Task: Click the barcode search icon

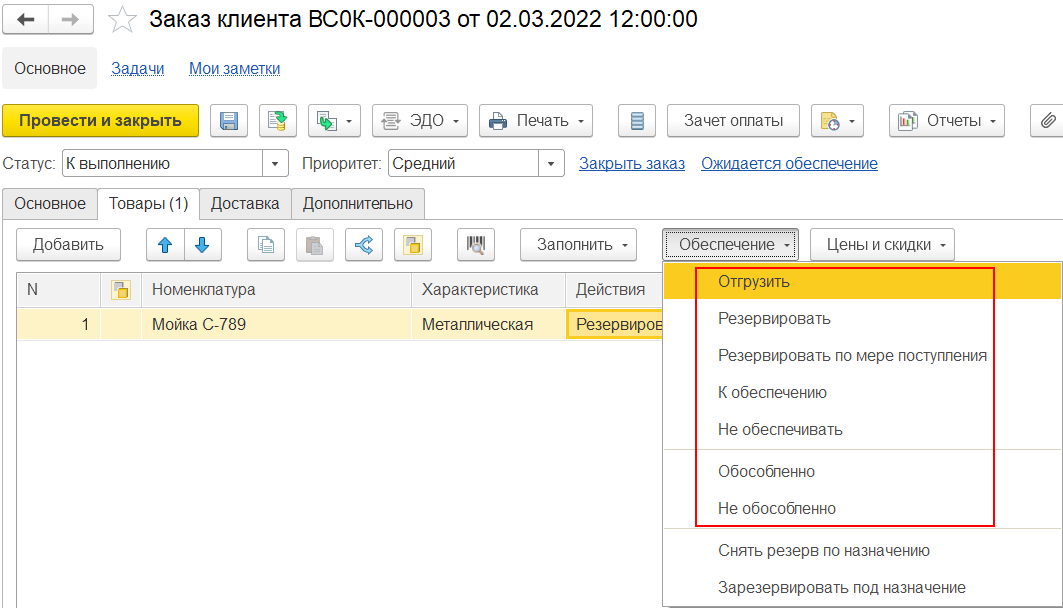Action: click(x=476, y=245)
